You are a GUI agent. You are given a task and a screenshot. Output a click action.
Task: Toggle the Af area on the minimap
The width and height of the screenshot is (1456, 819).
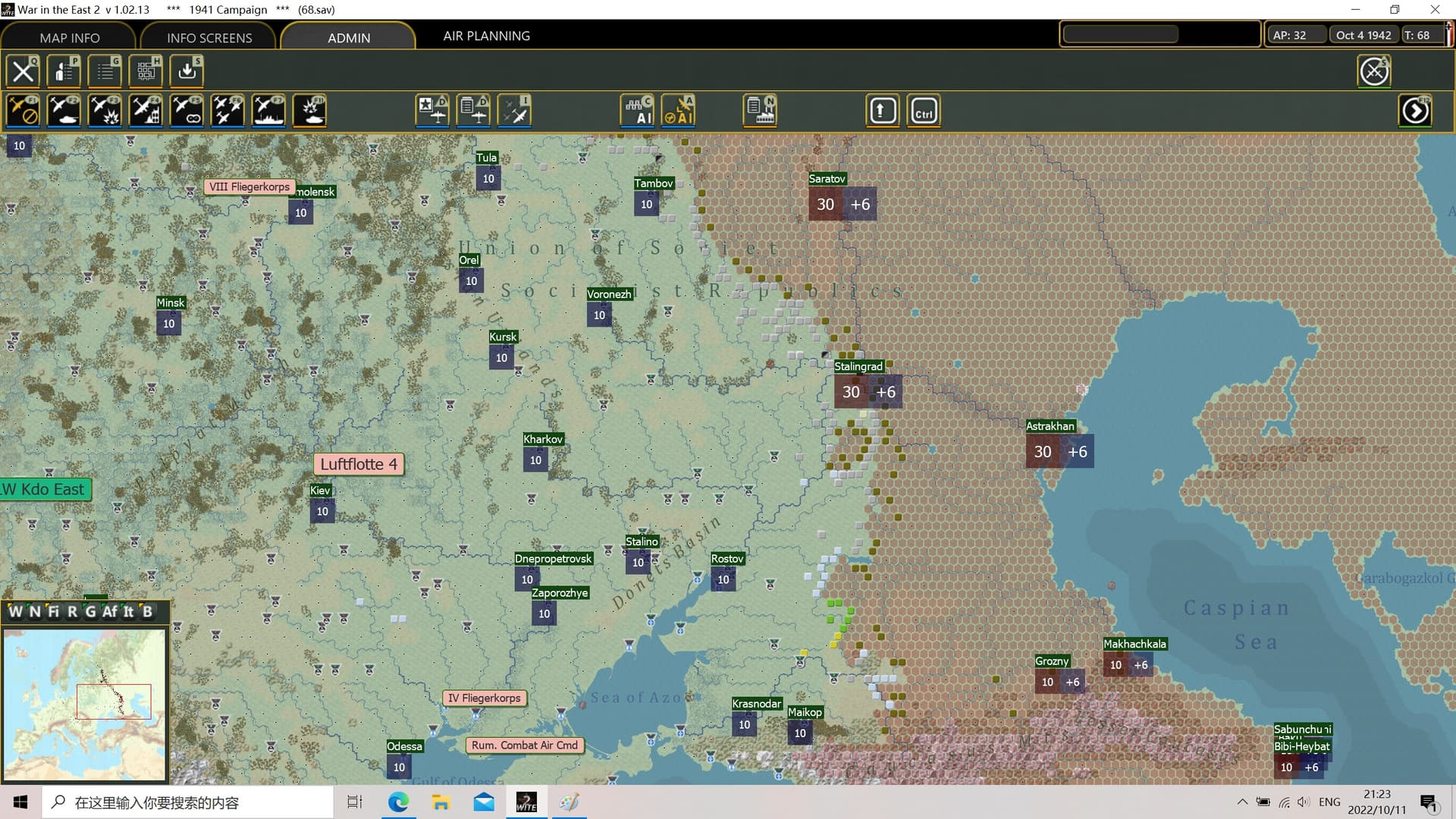[110, 611]
